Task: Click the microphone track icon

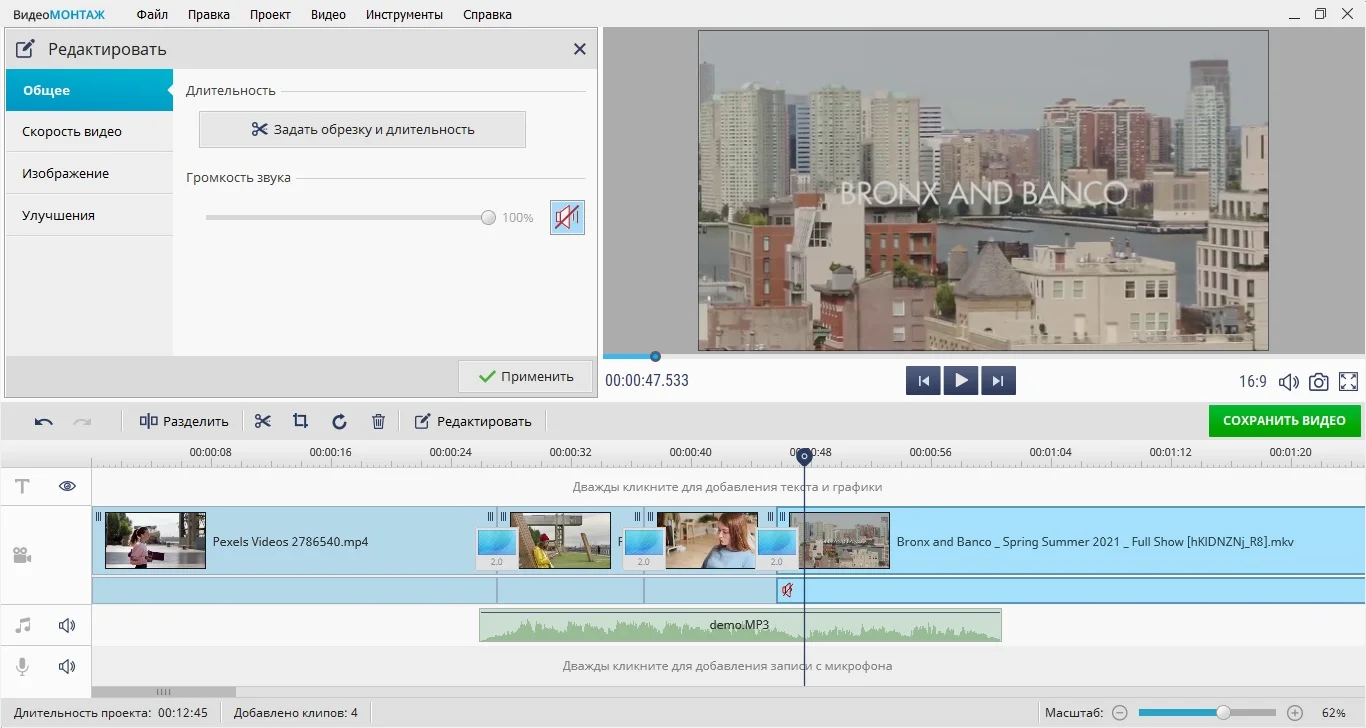Action: click(x=22, y=667)
